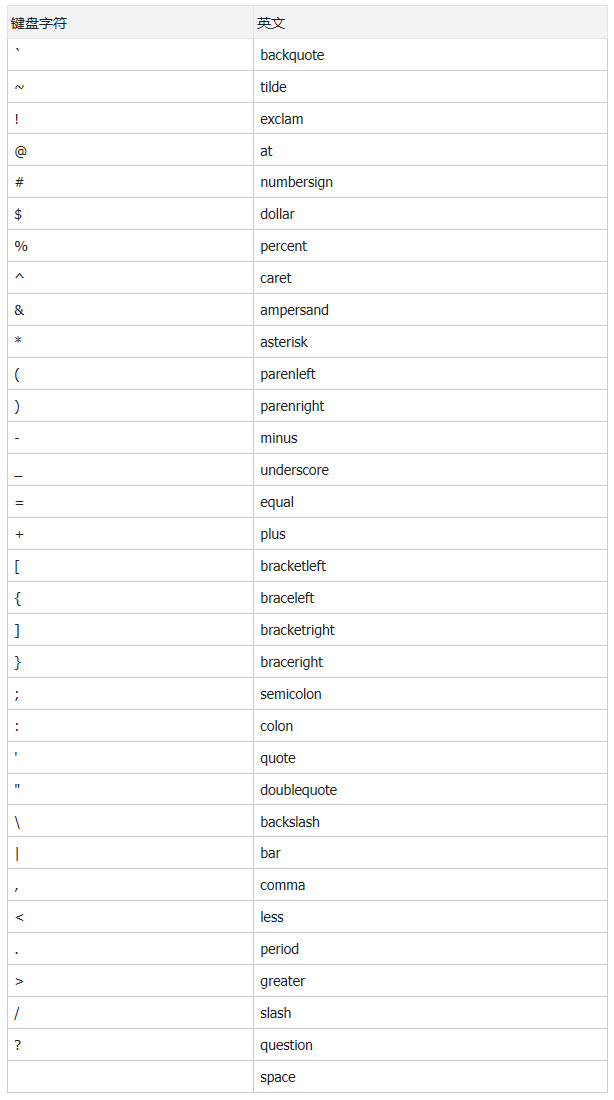Click the 'asterisk' table cell
The image size is (614, 1100).
coord(284,342)
